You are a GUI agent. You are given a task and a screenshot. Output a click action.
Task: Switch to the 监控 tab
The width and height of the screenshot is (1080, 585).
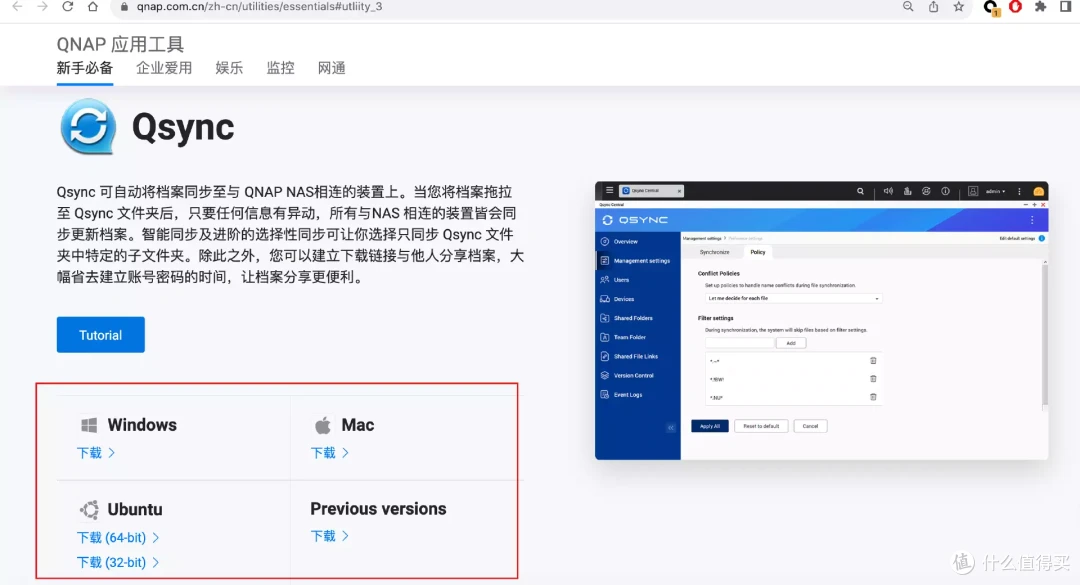[280, 68]
